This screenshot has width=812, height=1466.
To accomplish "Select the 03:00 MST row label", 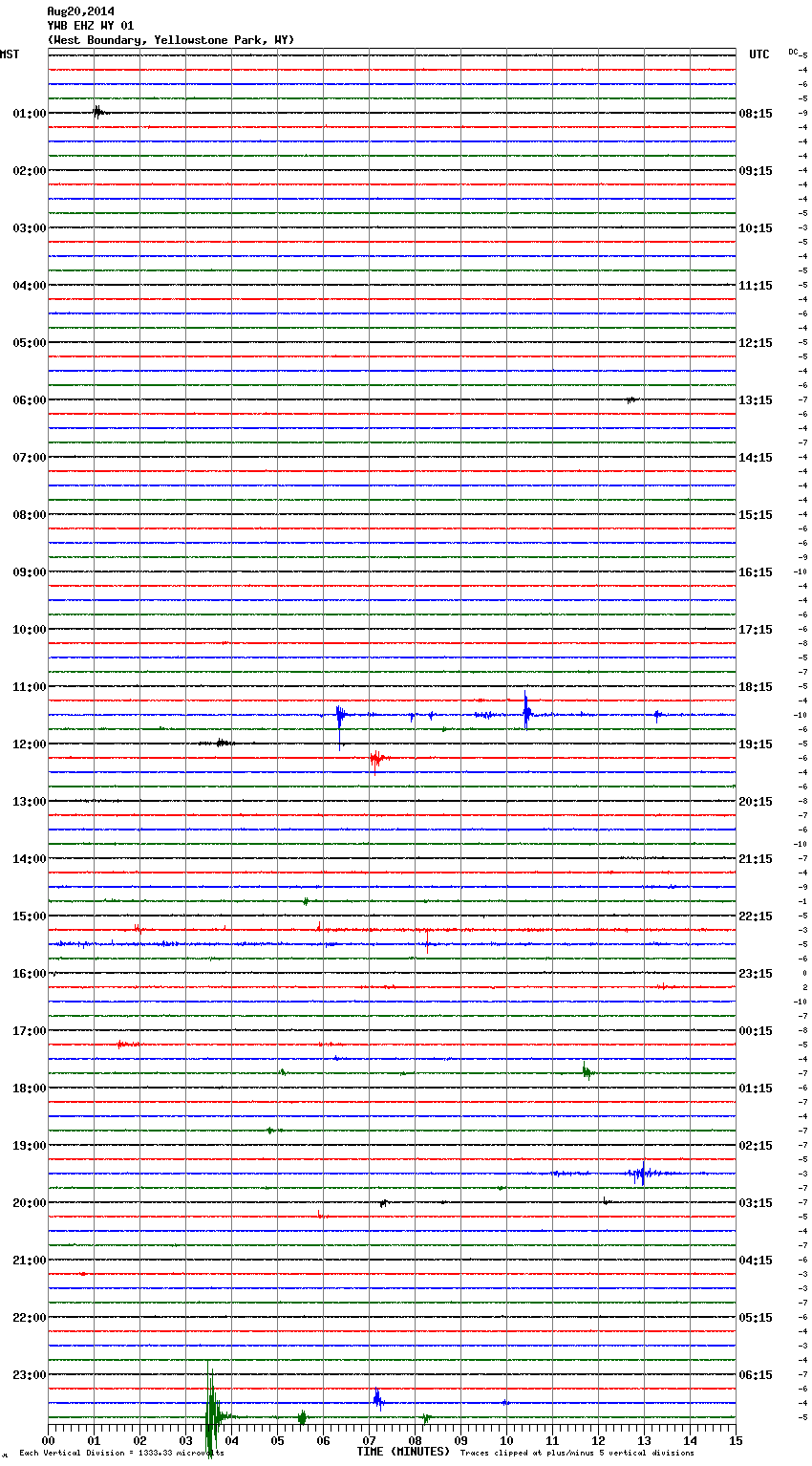I will (x=30, y=228).
